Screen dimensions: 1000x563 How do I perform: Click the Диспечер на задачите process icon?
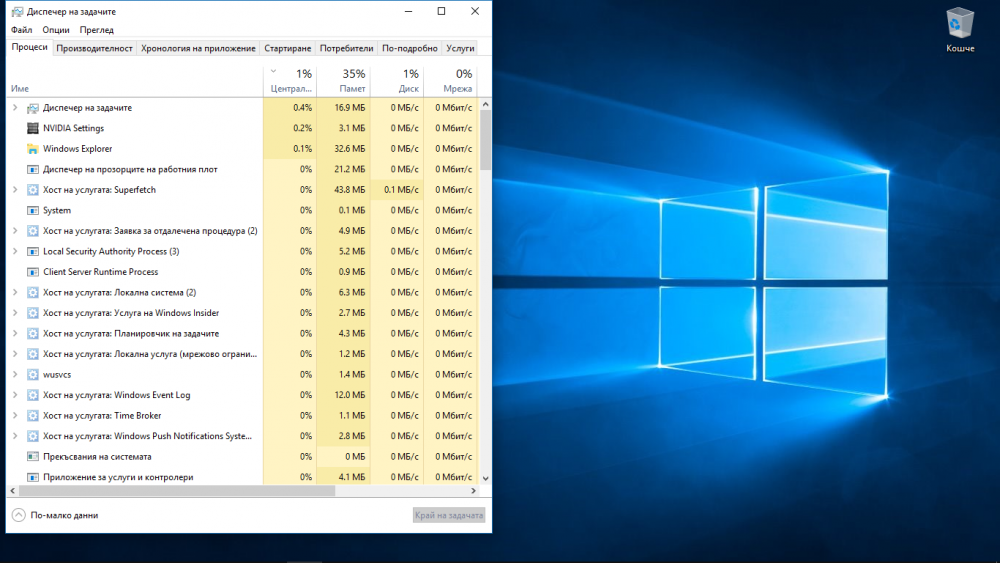33,108
